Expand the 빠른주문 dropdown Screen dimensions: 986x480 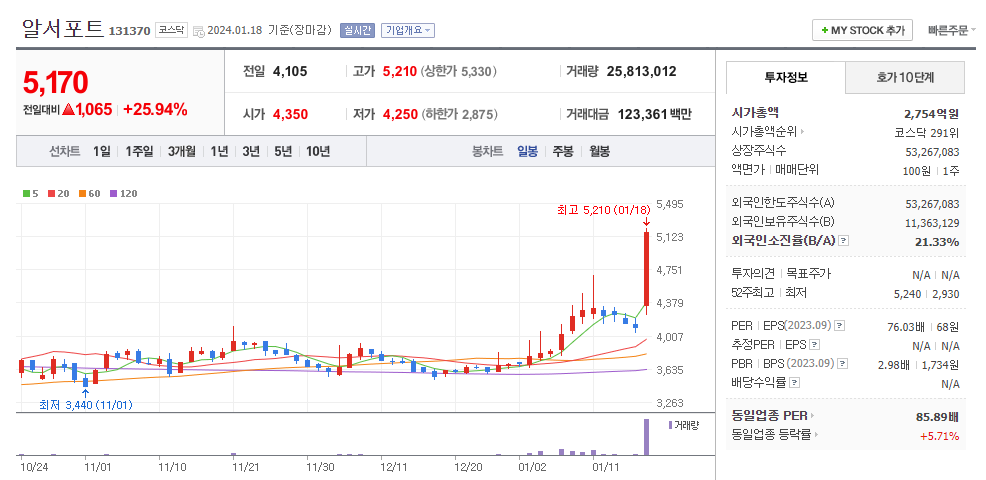pyautogui.click(x=951, y=30)
